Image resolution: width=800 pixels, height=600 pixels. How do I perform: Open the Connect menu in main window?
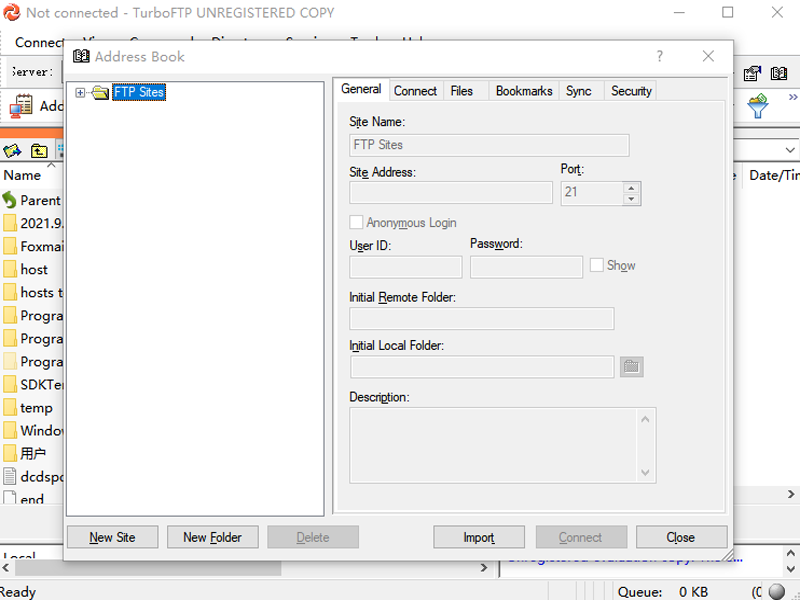(x=38, y=42)
